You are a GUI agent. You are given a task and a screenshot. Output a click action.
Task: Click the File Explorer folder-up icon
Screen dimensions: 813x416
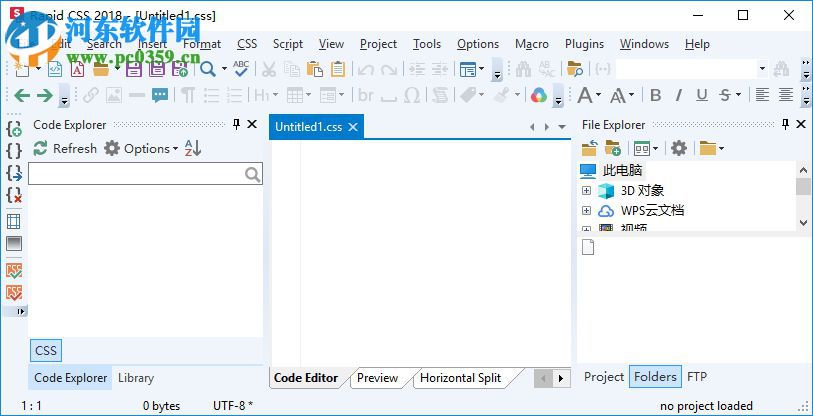589,148
